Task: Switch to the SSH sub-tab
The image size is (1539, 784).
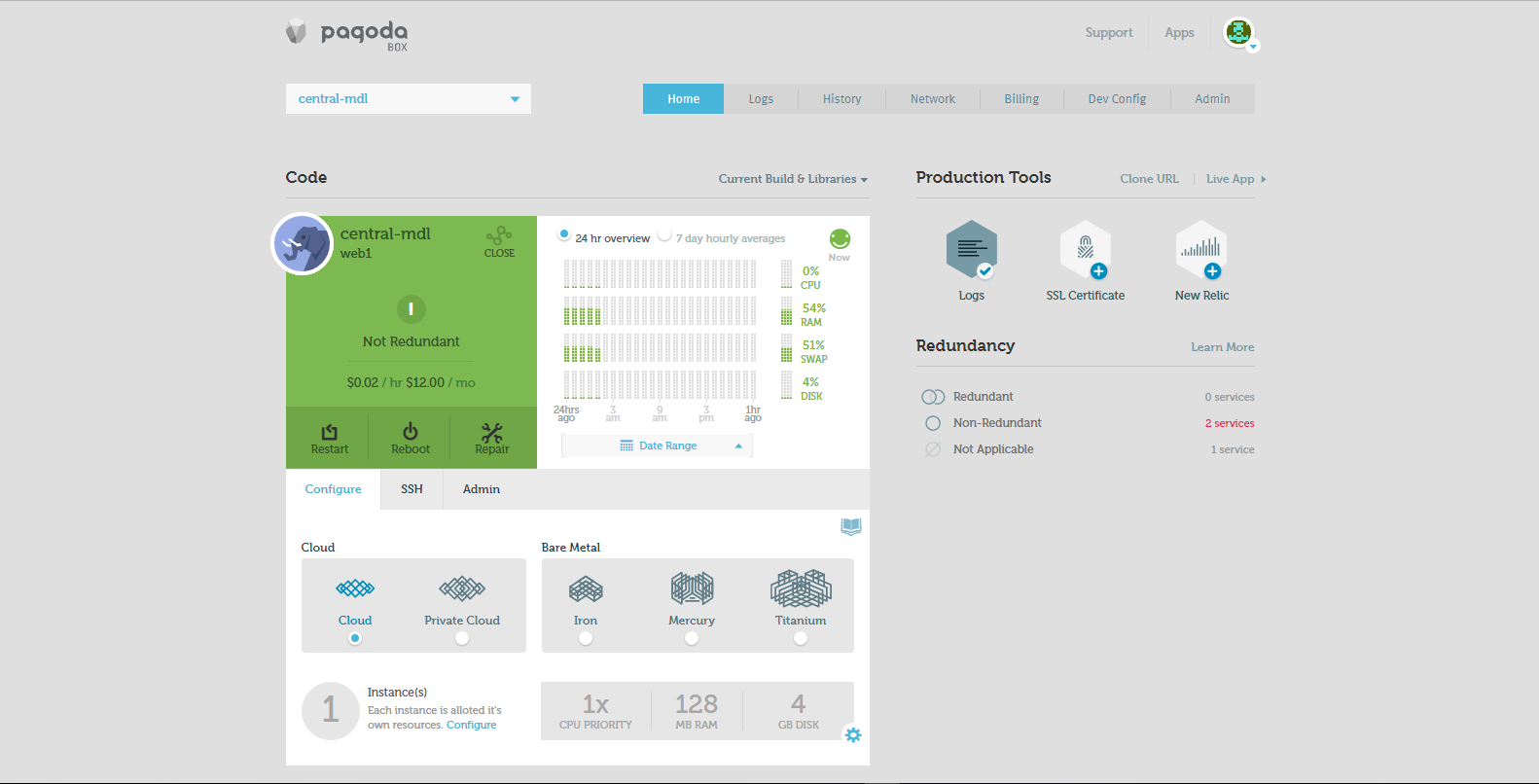Action: click(412, 489)
